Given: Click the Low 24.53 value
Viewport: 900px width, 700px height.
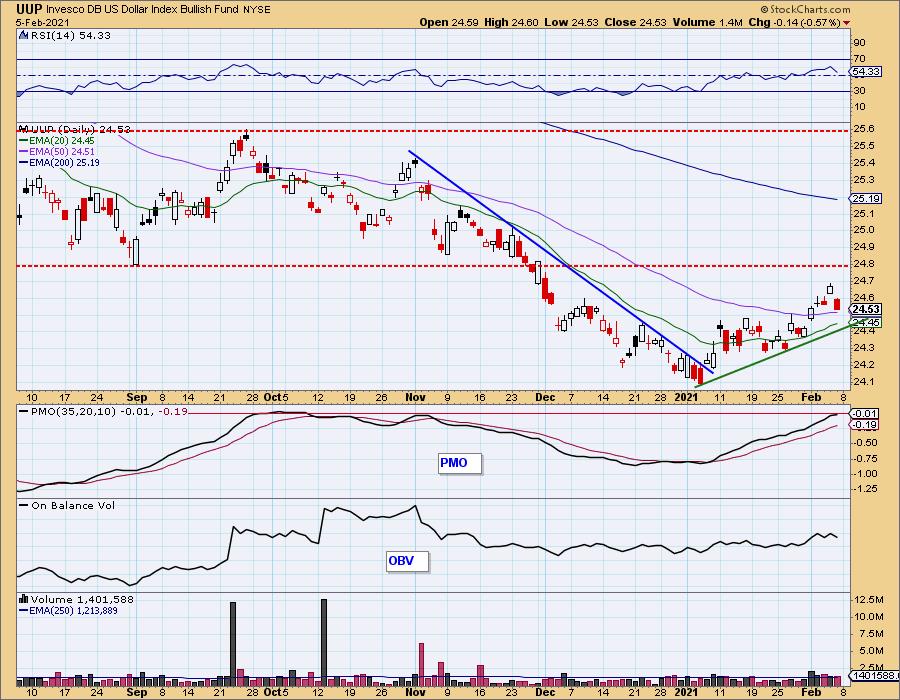Looking at the screenshot, I should click(x=571, y=22).
